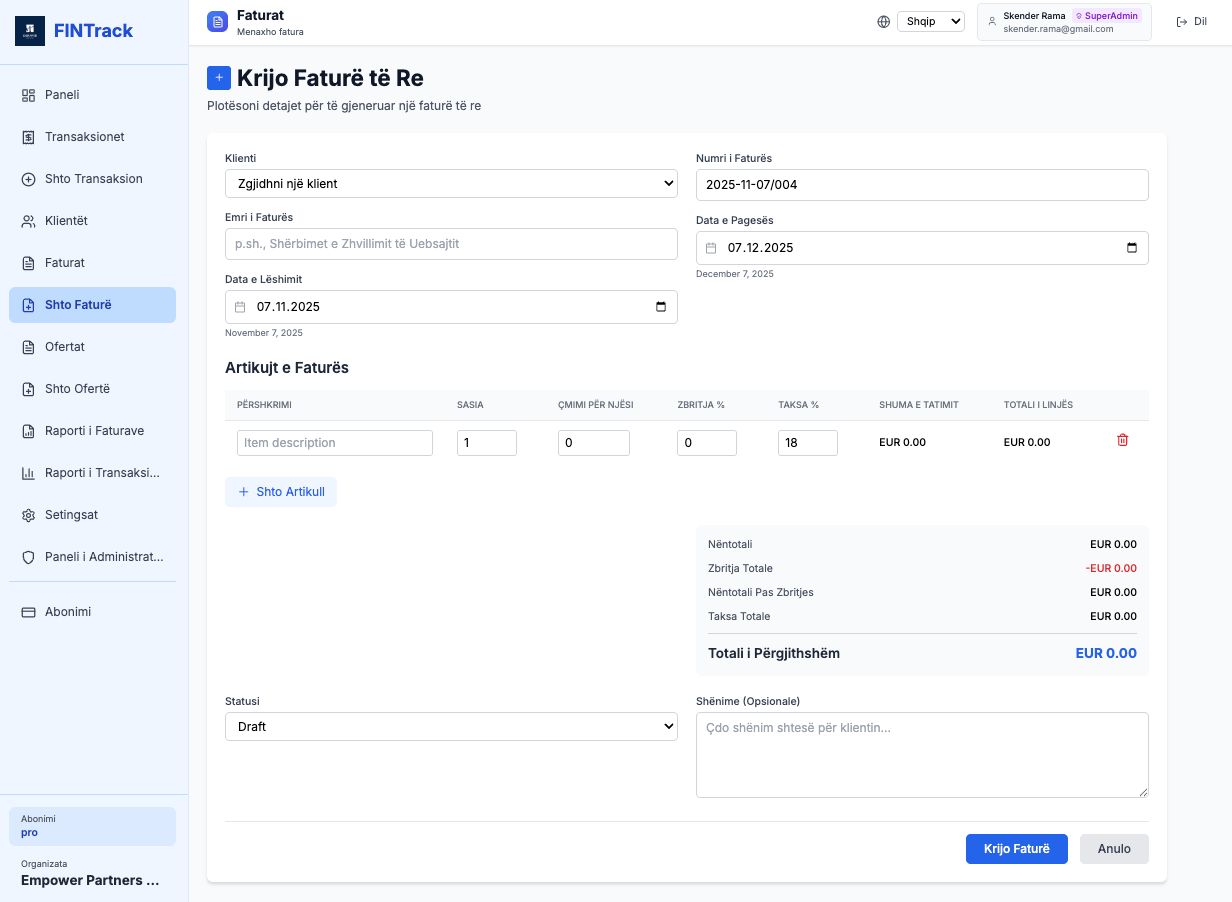Open the Paneli dashboard icon

pos(28,94)
